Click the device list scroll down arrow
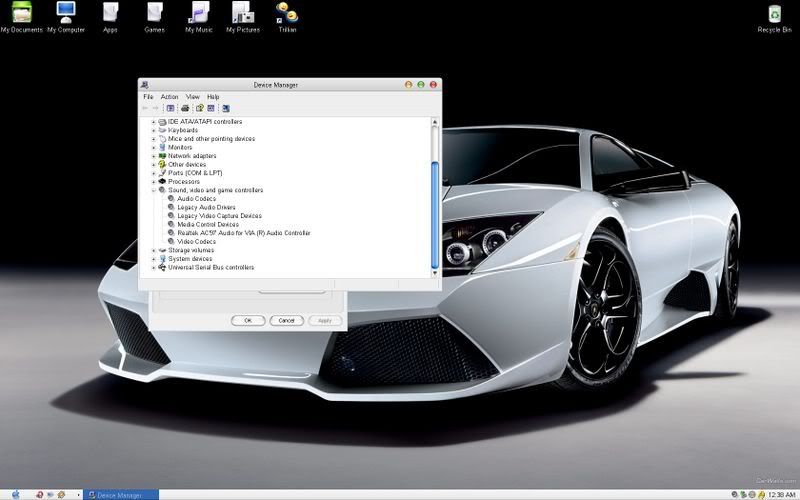This screenshot has width=800, height=500. pos(435,272)
